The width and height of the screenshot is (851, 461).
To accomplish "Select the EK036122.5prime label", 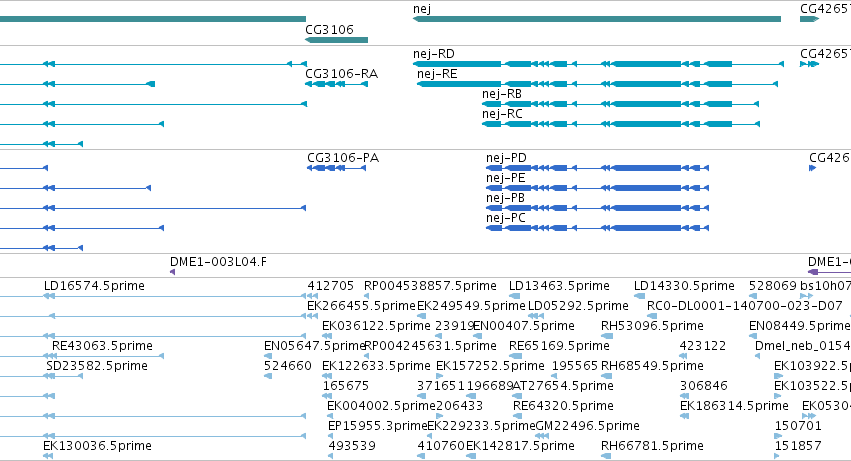I will (x=376, y=326).
